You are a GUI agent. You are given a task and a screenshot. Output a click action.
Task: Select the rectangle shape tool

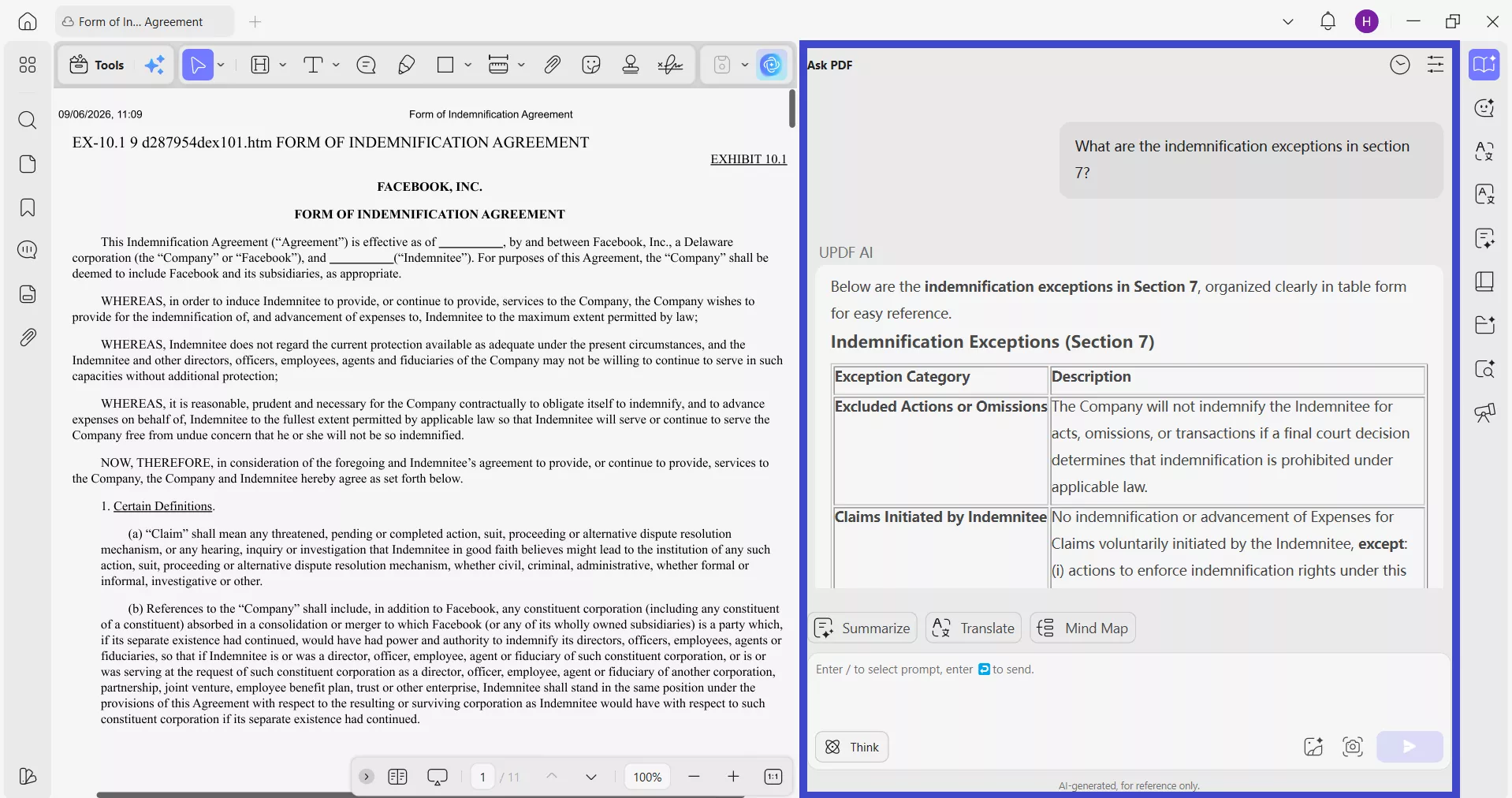pos(445,65)
